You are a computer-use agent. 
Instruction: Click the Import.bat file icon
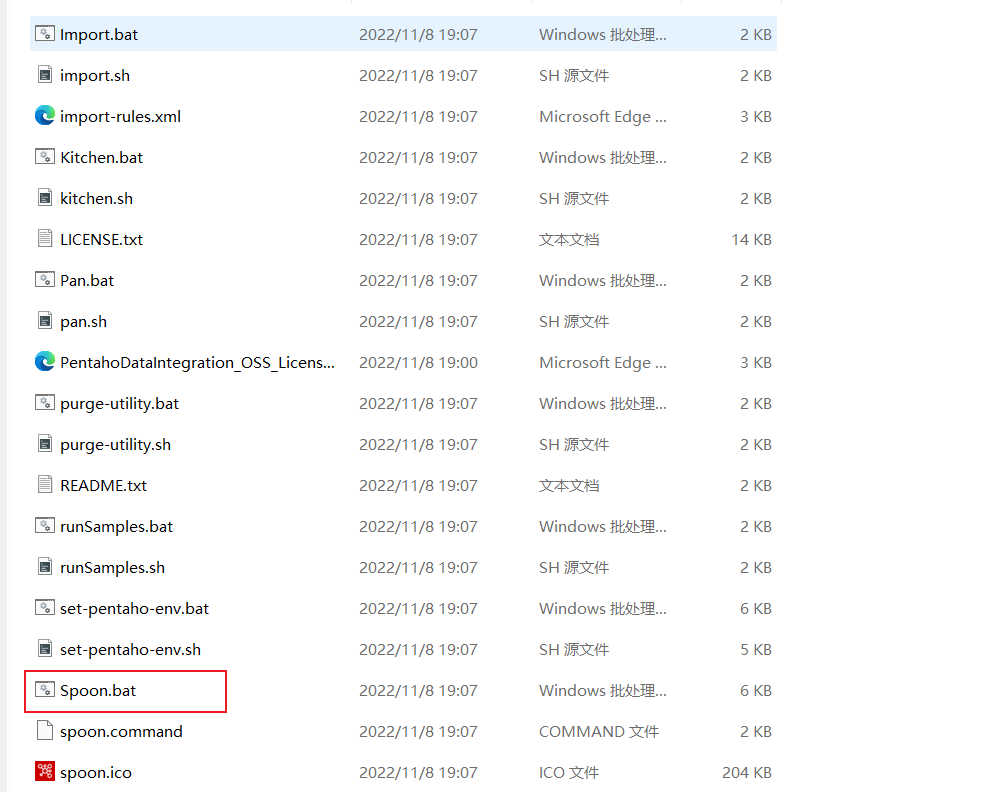point(45,34)
